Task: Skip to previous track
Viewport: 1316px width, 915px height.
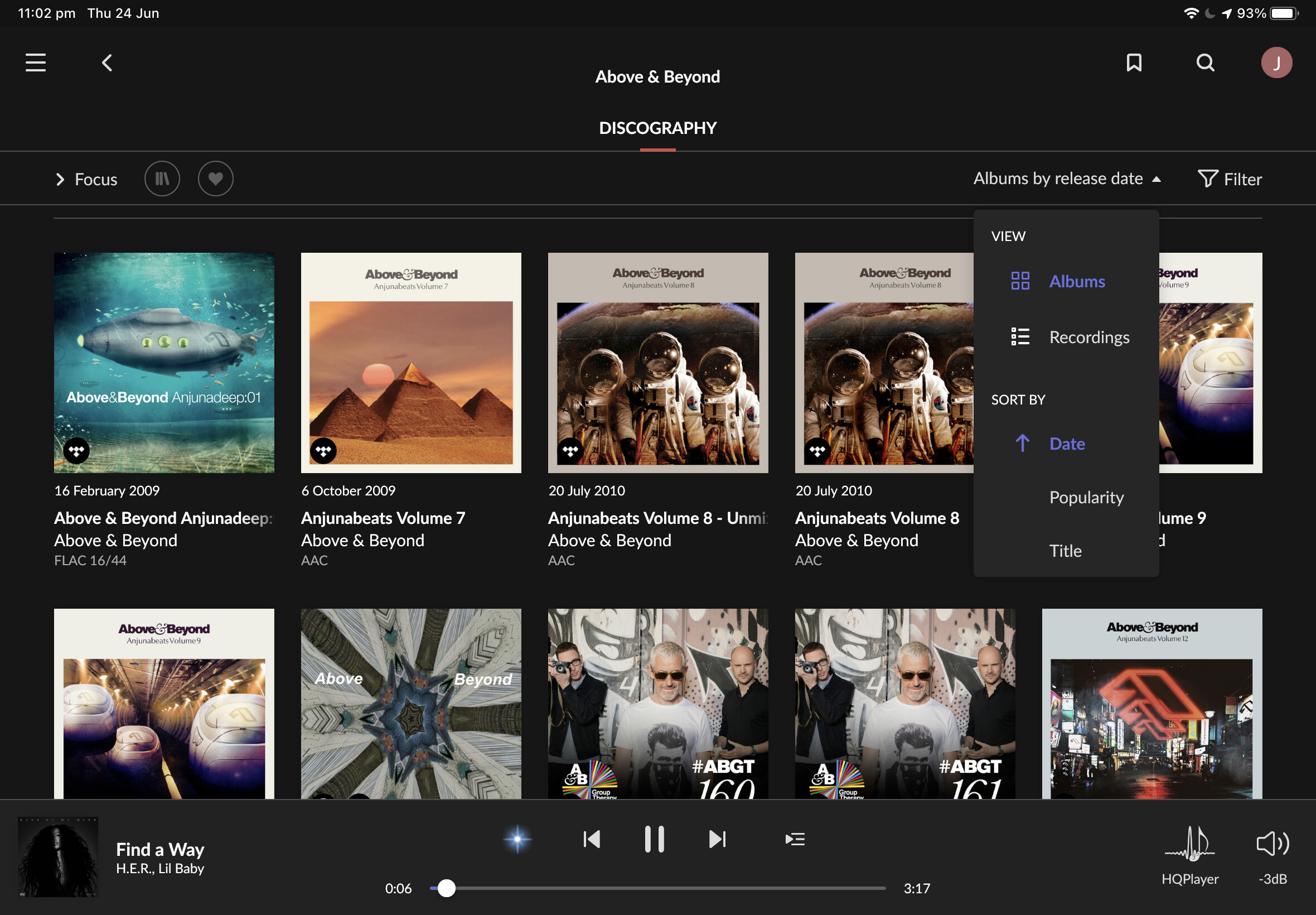Action: coord(591,839)
